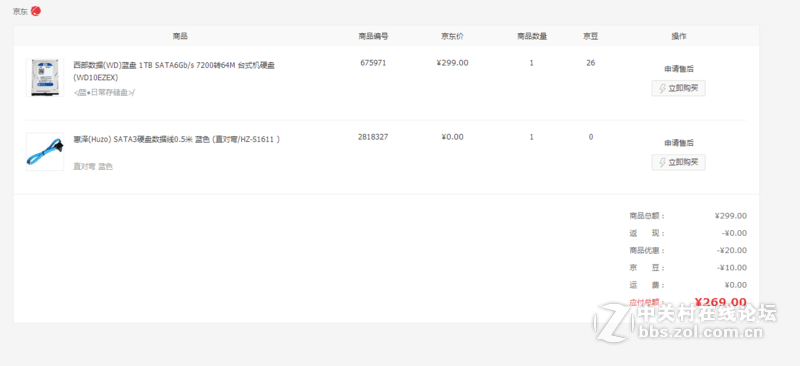Viewport: 800px width, 366px height.
Task: Open the Huzo SATA3 cable product link
Action: 177,139
